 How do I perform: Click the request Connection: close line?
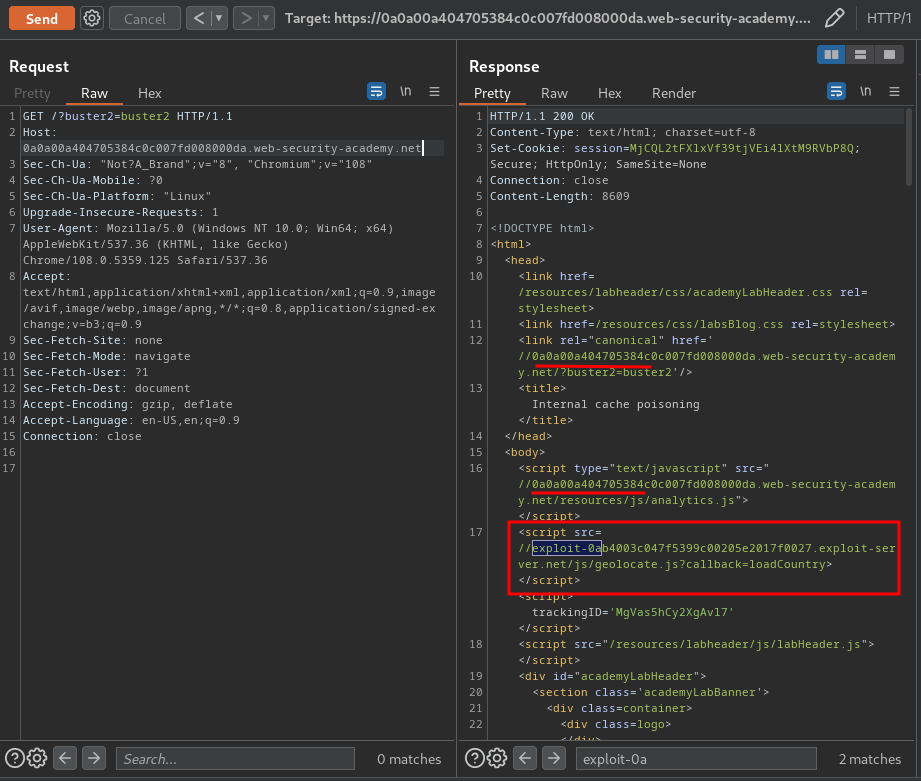point(82,436)
